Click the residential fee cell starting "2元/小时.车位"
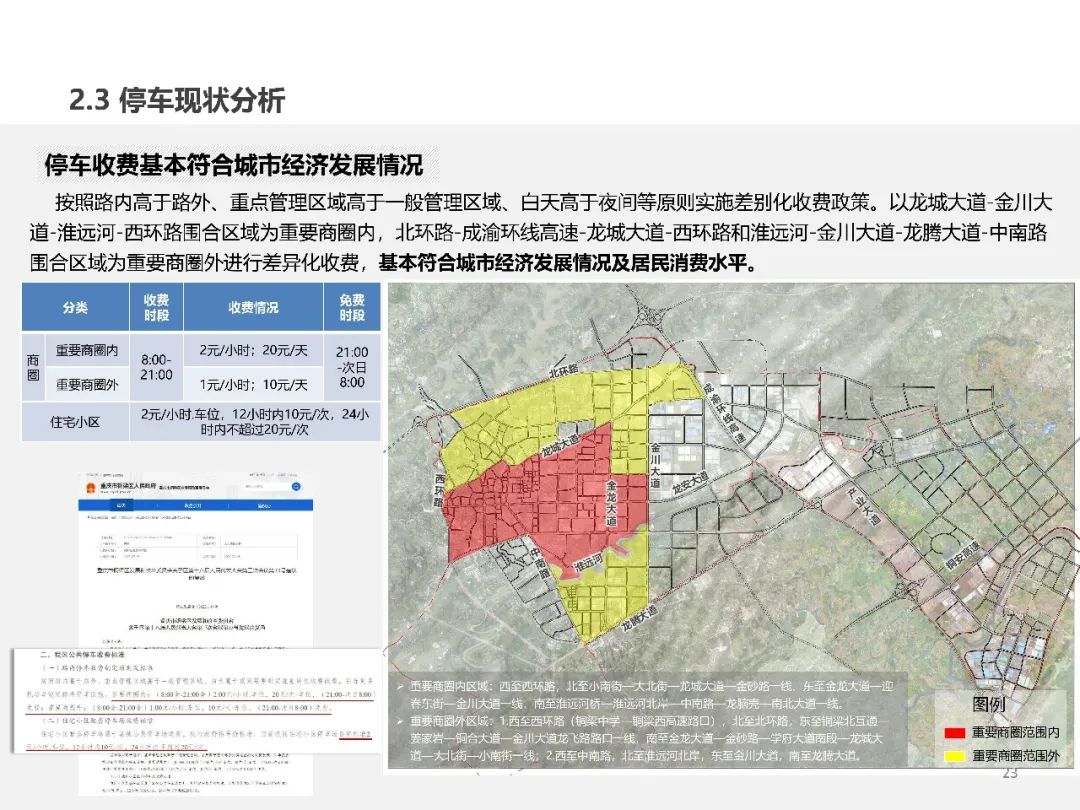The height and width of the screenshot is (810, 1080). (x=255, y=422)
